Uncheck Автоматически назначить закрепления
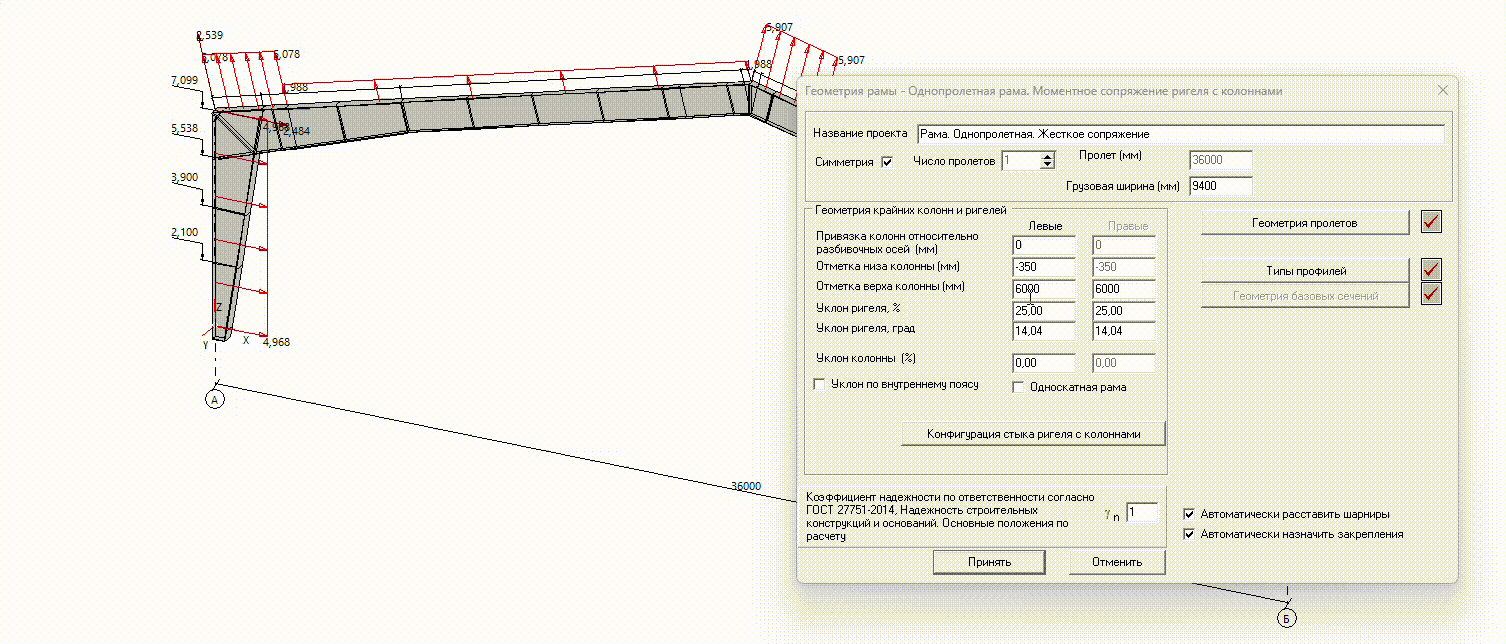Image resolution: width=1506 pixels, height=644 pixels. click(1189, 534)
